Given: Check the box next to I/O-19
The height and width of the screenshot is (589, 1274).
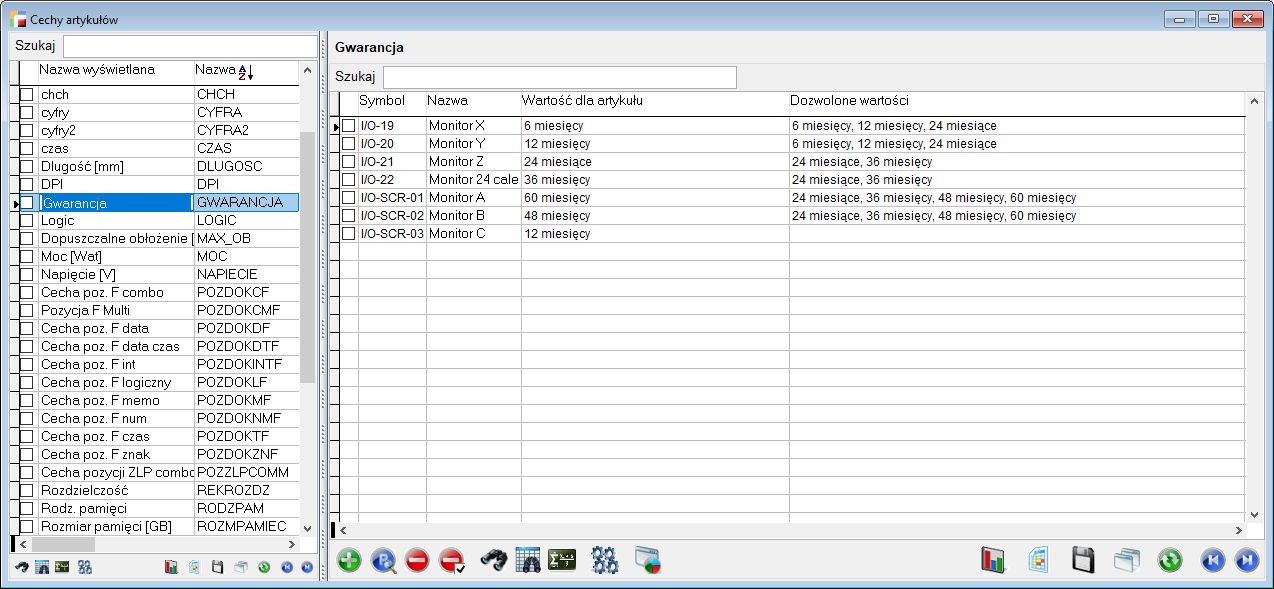Looking at the screenshot, I should click(349, 126).
